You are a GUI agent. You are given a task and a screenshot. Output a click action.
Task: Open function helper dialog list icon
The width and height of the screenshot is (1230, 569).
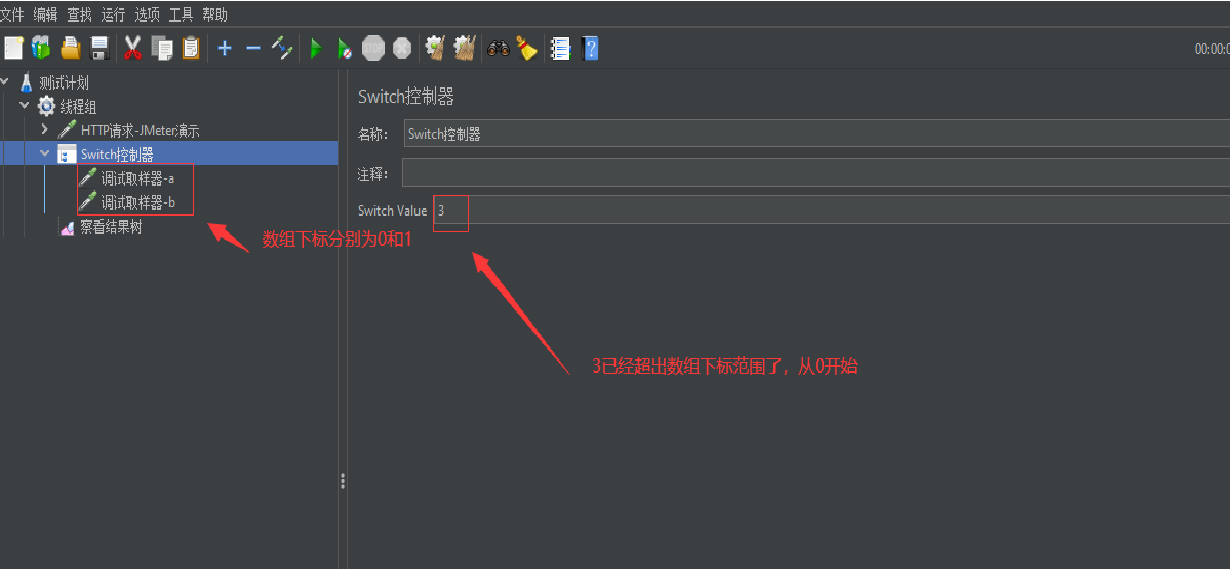tap(561, 48)
